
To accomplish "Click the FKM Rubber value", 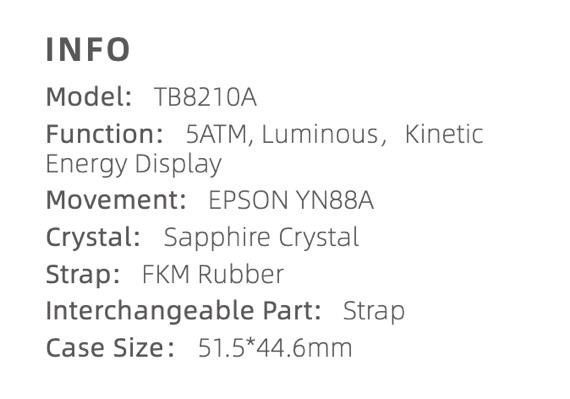I will (x=213, y=274).
